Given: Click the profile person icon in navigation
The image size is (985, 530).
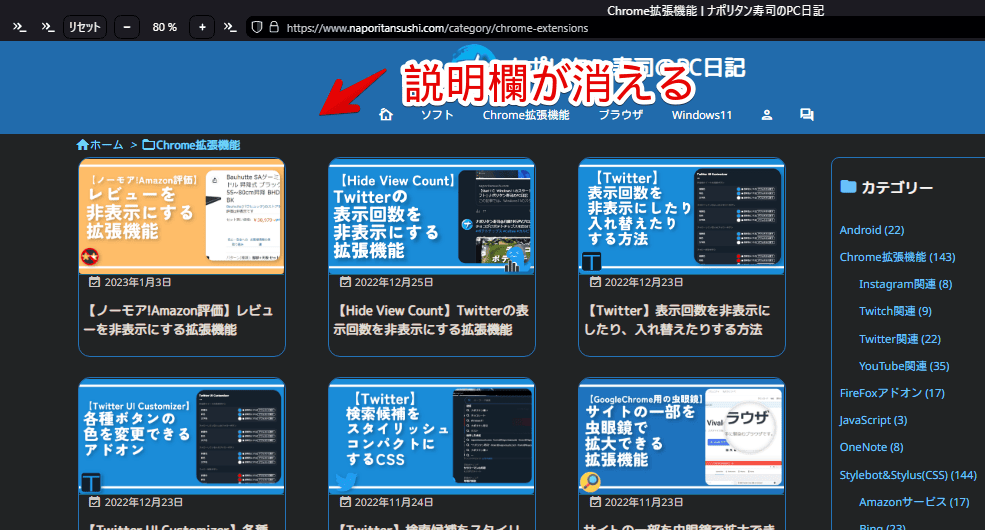Looking at the screenshot, I should click(x=766, y=115).
